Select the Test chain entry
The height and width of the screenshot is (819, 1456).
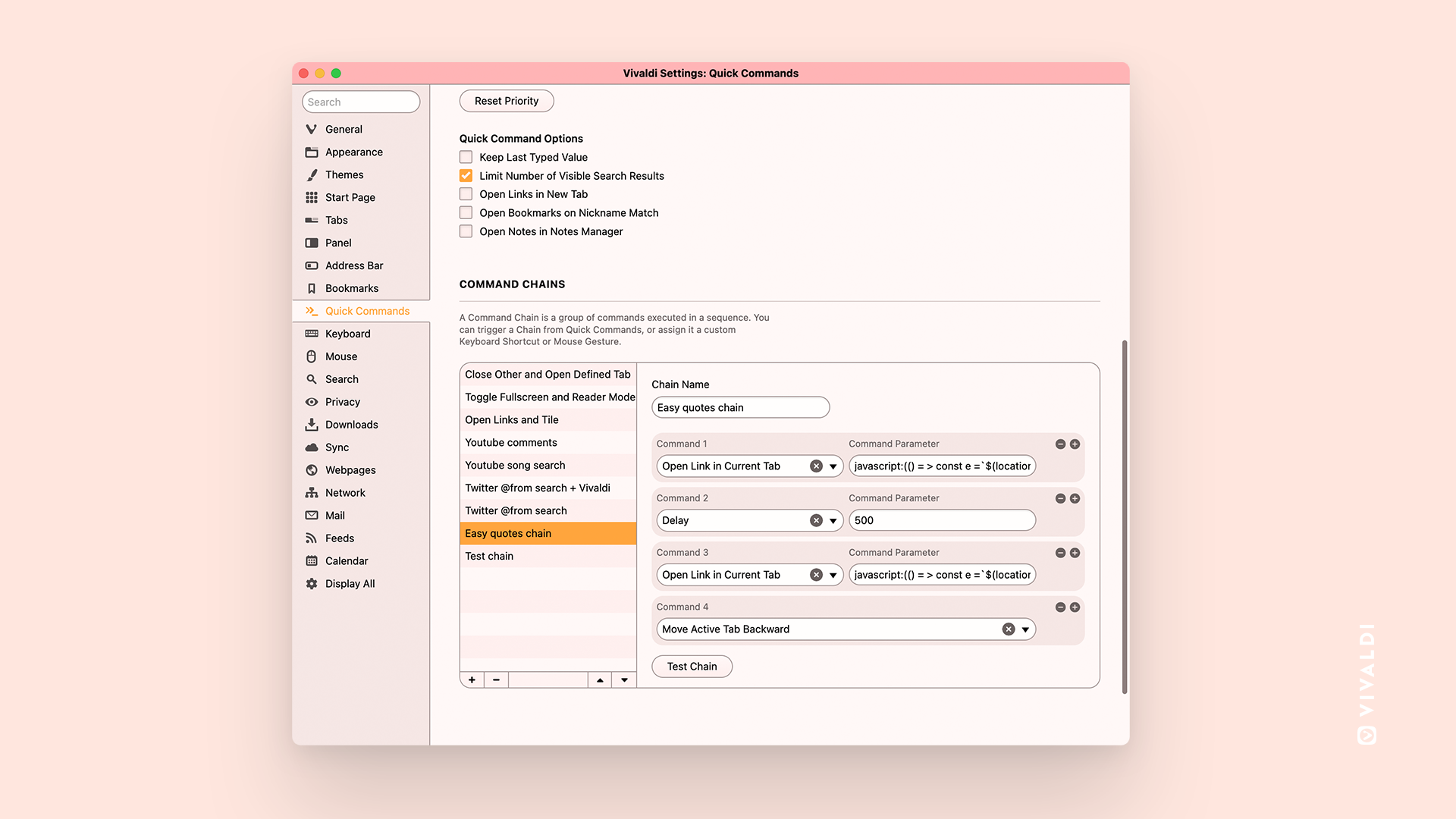pos(548,557)
